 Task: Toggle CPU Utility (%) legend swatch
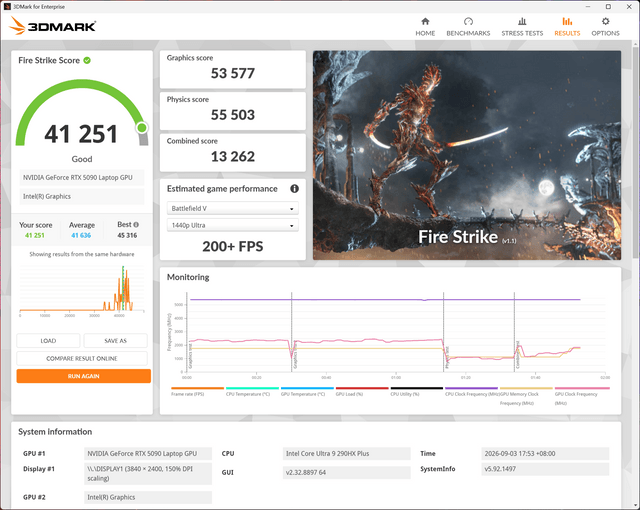[x=417, y=388]
